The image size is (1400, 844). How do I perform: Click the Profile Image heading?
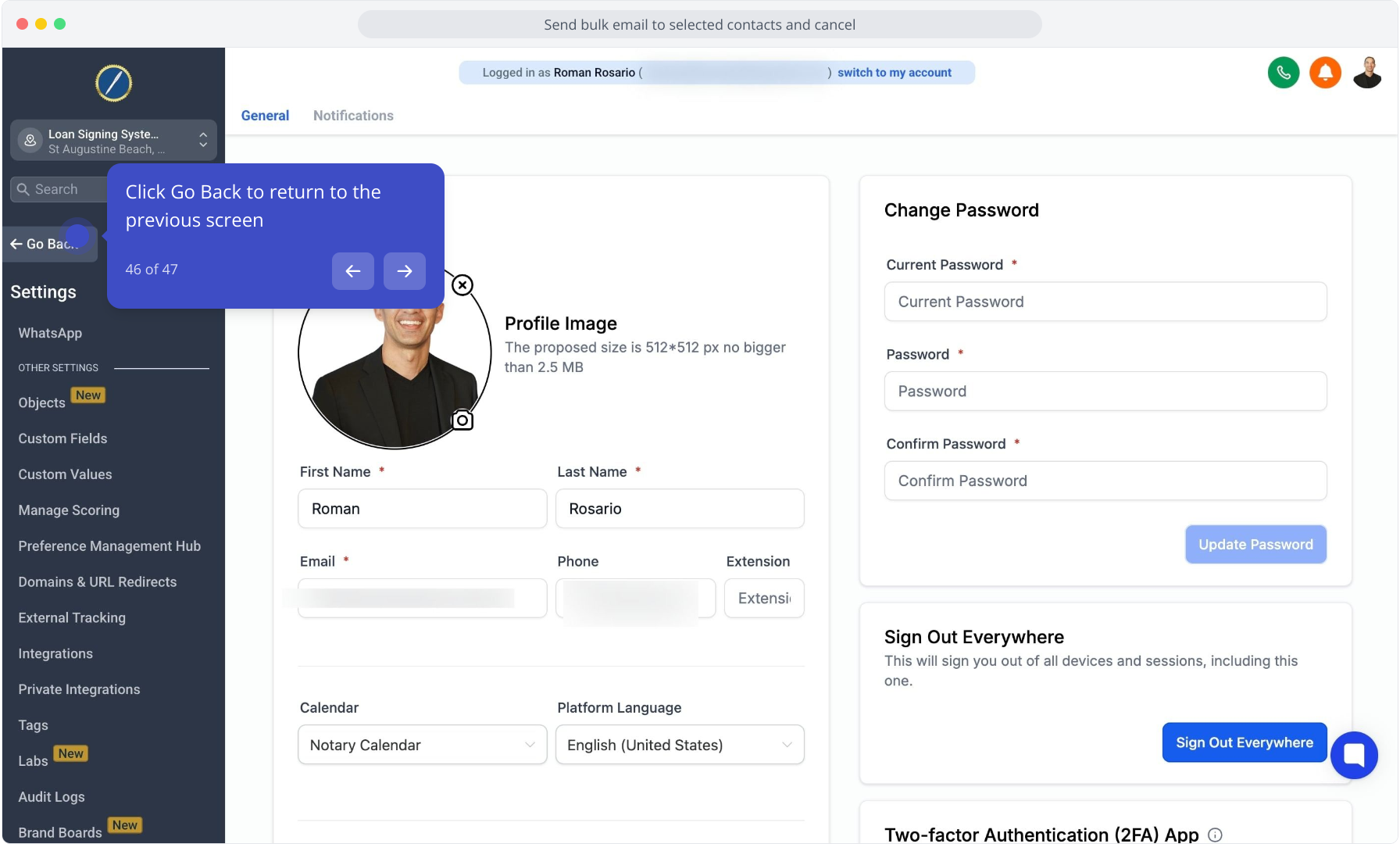(560, 324)
